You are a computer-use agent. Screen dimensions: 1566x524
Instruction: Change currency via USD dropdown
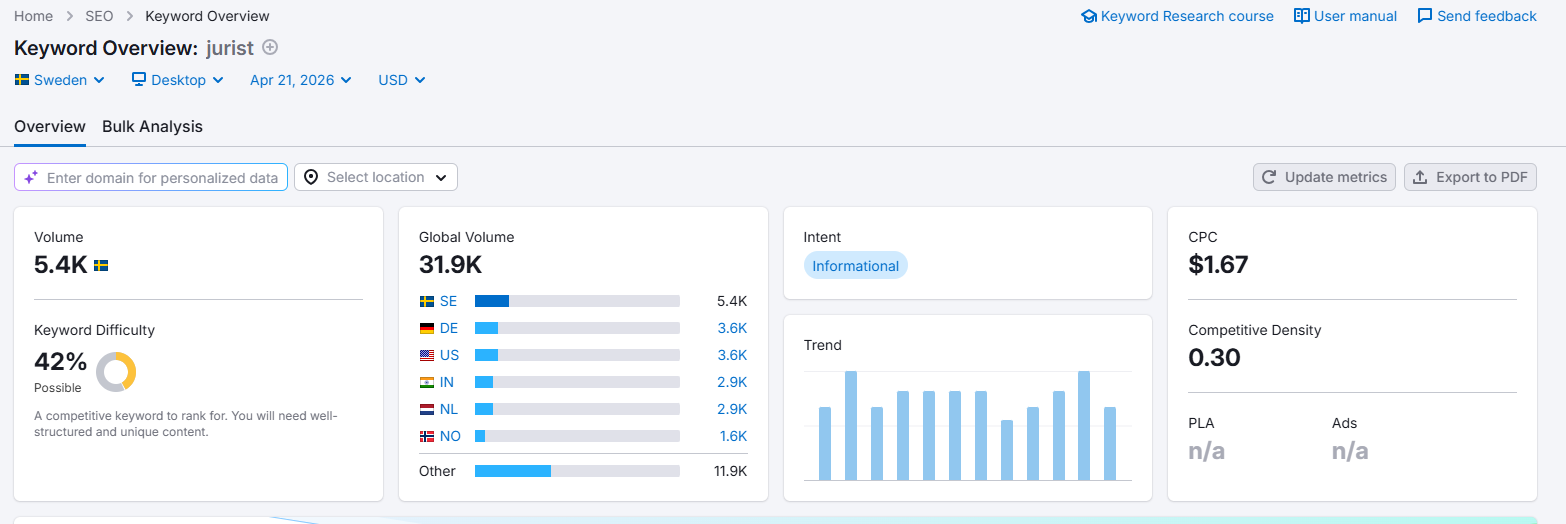click(x=401, y=80)
